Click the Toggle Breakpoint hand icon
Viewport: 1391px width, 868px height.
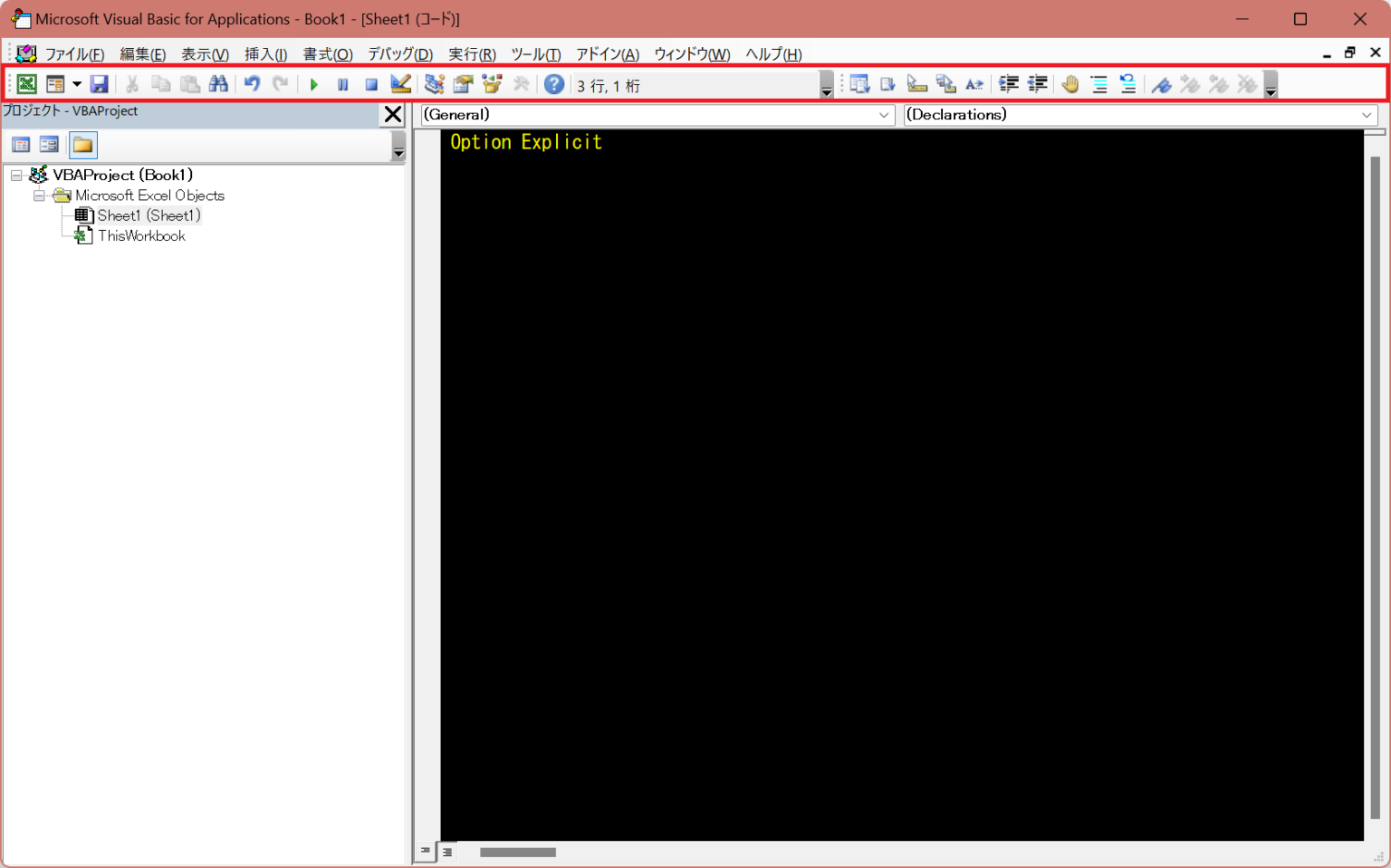pyautogui.click(x=1070, y=83)
